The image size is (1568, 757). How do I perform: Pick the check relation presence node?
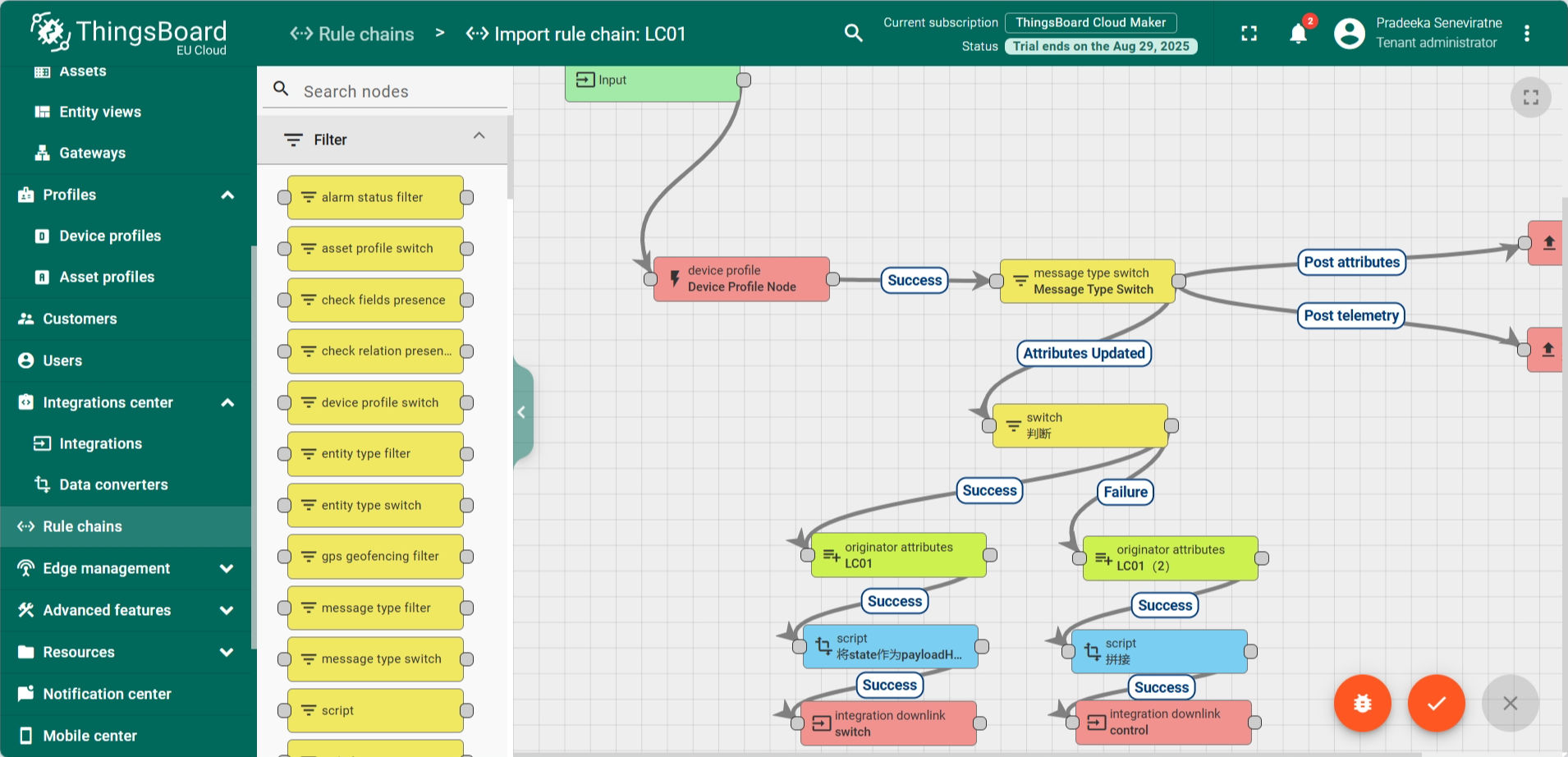pyautogui.click(x=375, y=351)
